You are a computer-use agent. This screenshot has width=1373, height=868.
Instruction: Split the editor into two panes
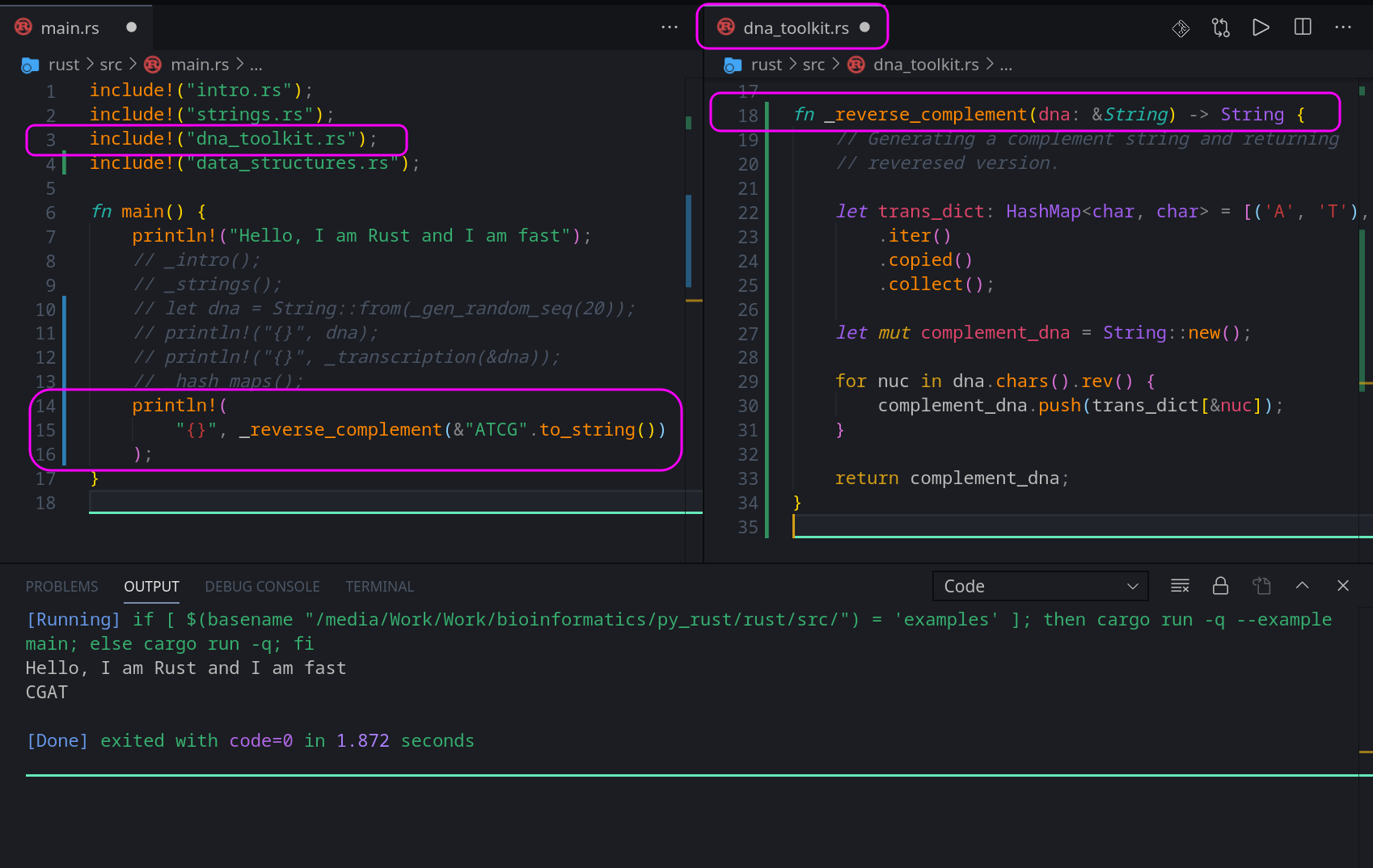(1302, 27)
